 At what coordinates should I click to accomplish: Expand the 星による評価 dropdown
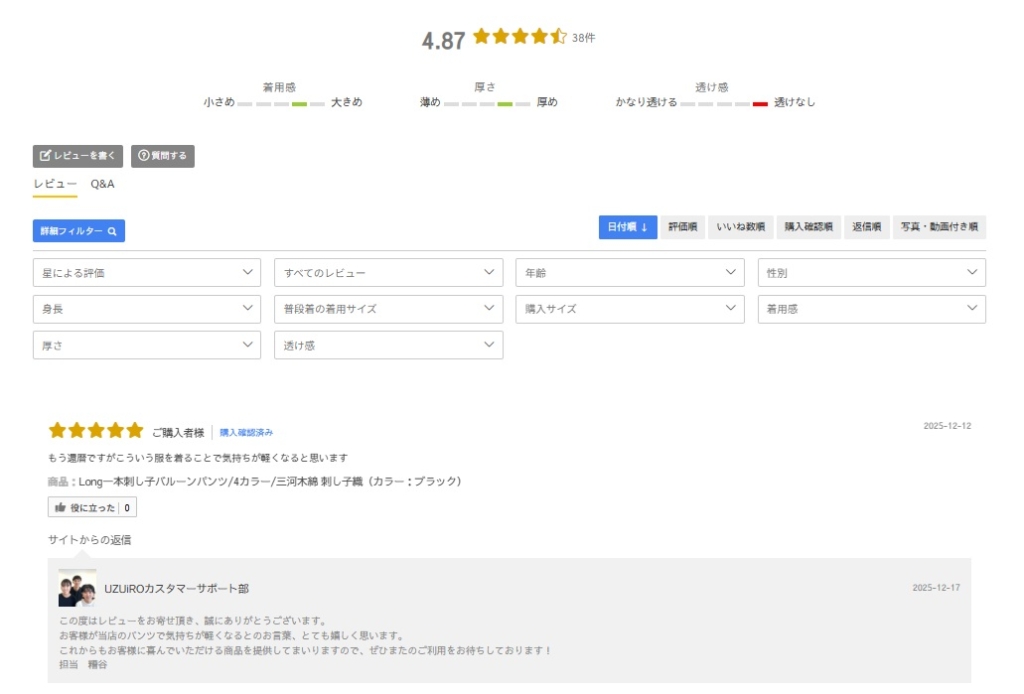point(147,273)
